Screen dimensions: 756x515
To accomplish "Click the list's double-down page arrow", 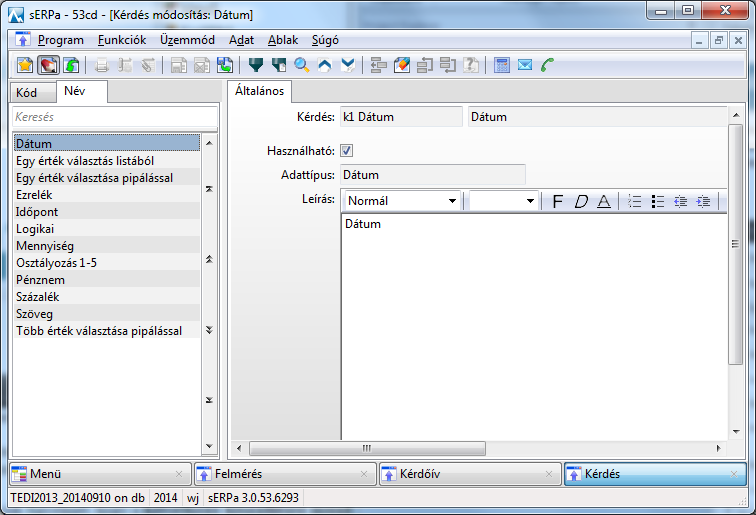I will tap(209, 330).
